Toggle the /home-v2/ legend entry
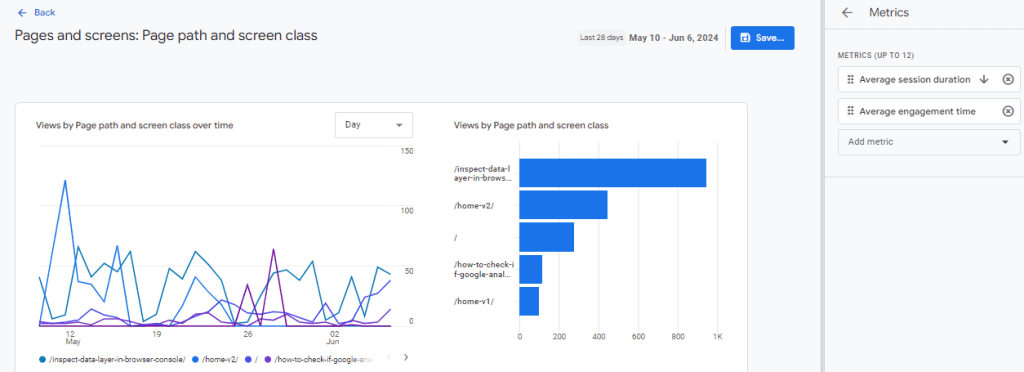 tap(216, 359)
